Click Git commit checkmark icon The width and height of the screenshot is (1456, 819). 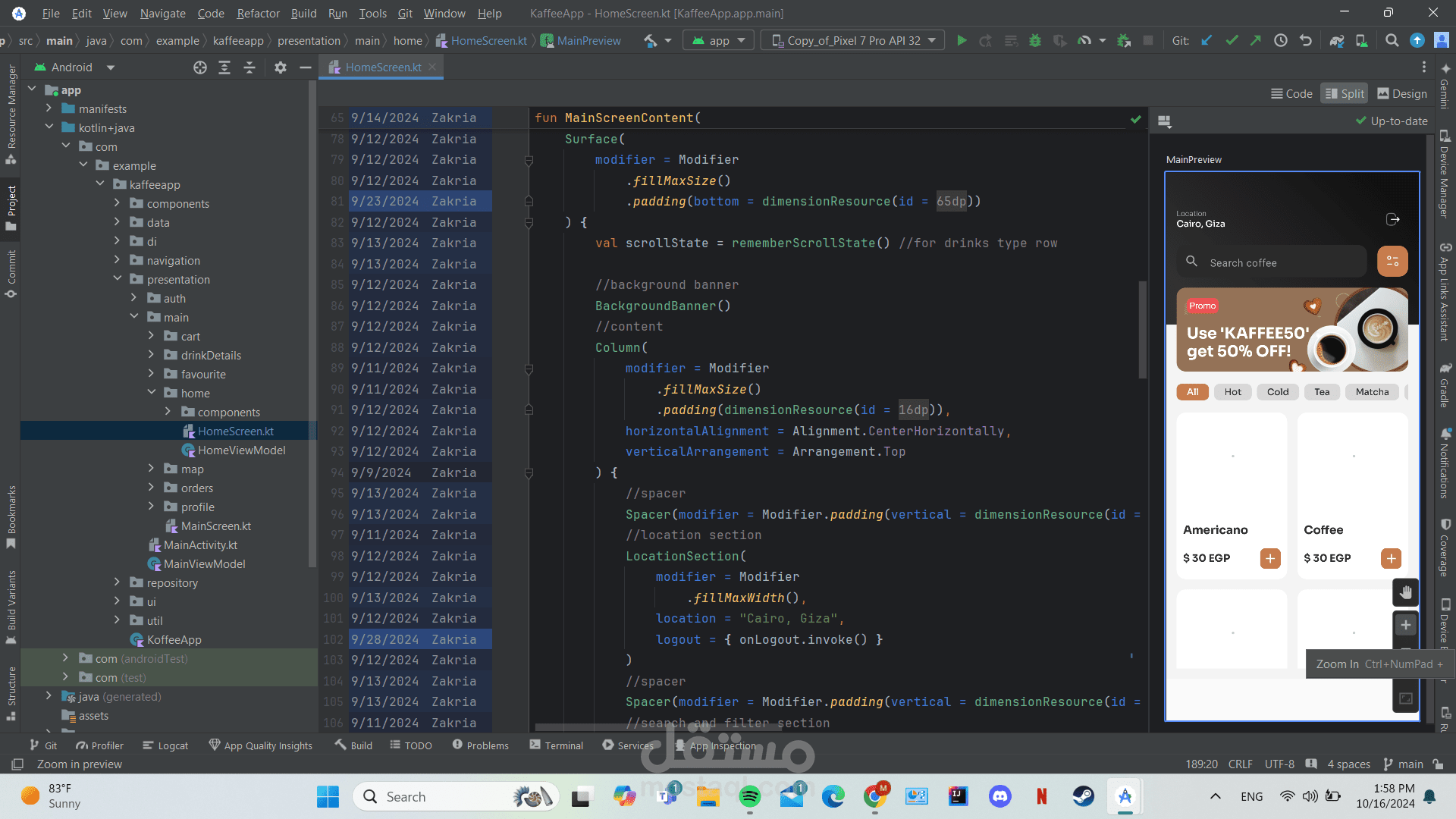pyautogui.click(x=1232, y=41)
